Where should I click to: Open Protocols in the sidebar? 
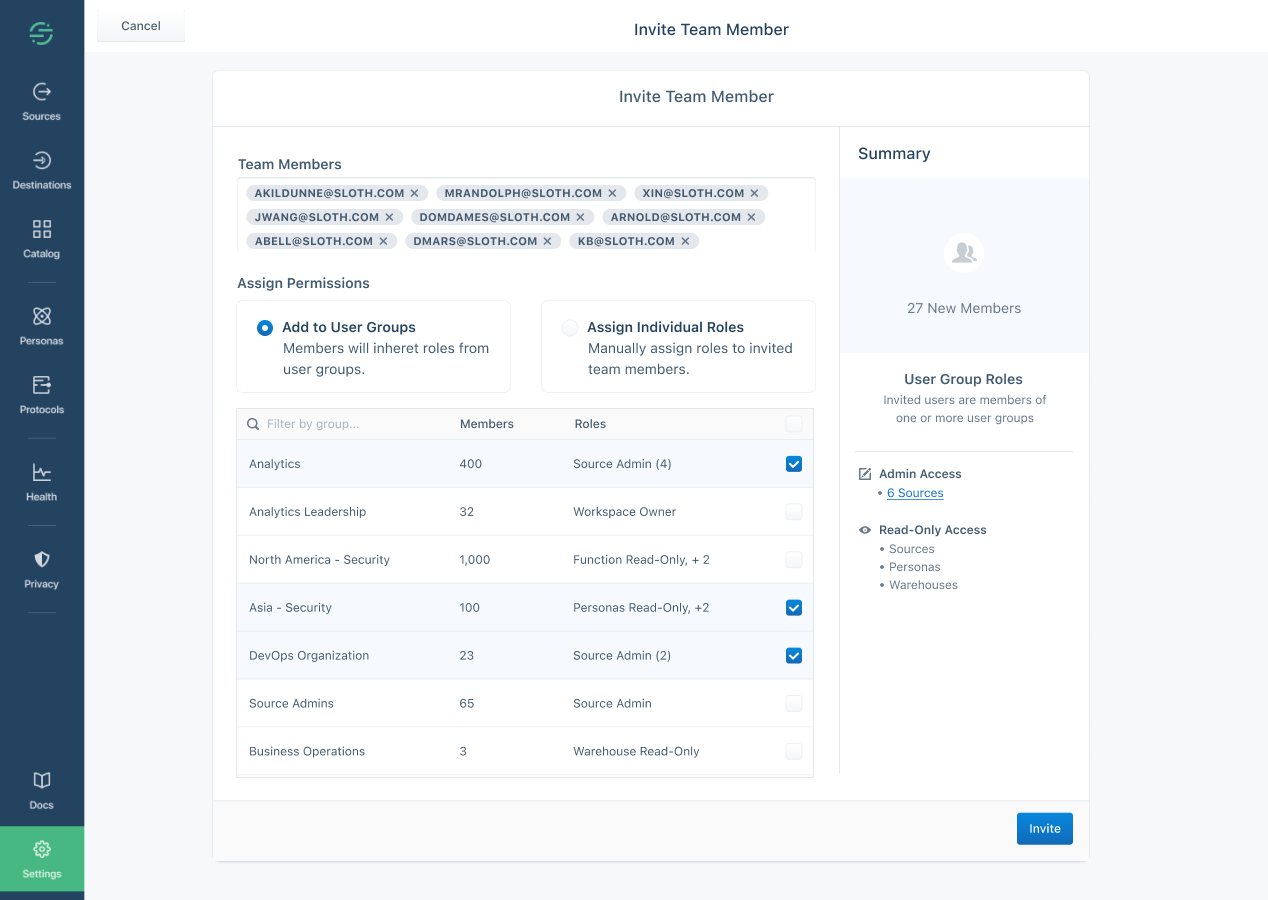pyautogui.click(x=42, y=396)
